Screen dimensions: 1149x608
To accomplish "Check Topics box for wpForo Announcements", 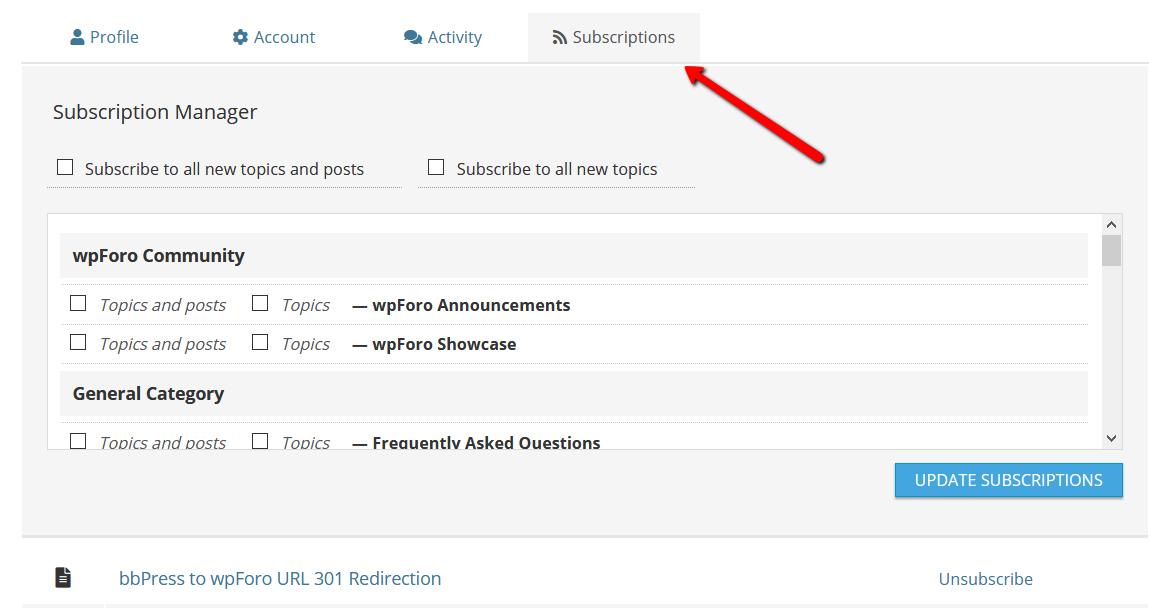I will tap(260, 303).
